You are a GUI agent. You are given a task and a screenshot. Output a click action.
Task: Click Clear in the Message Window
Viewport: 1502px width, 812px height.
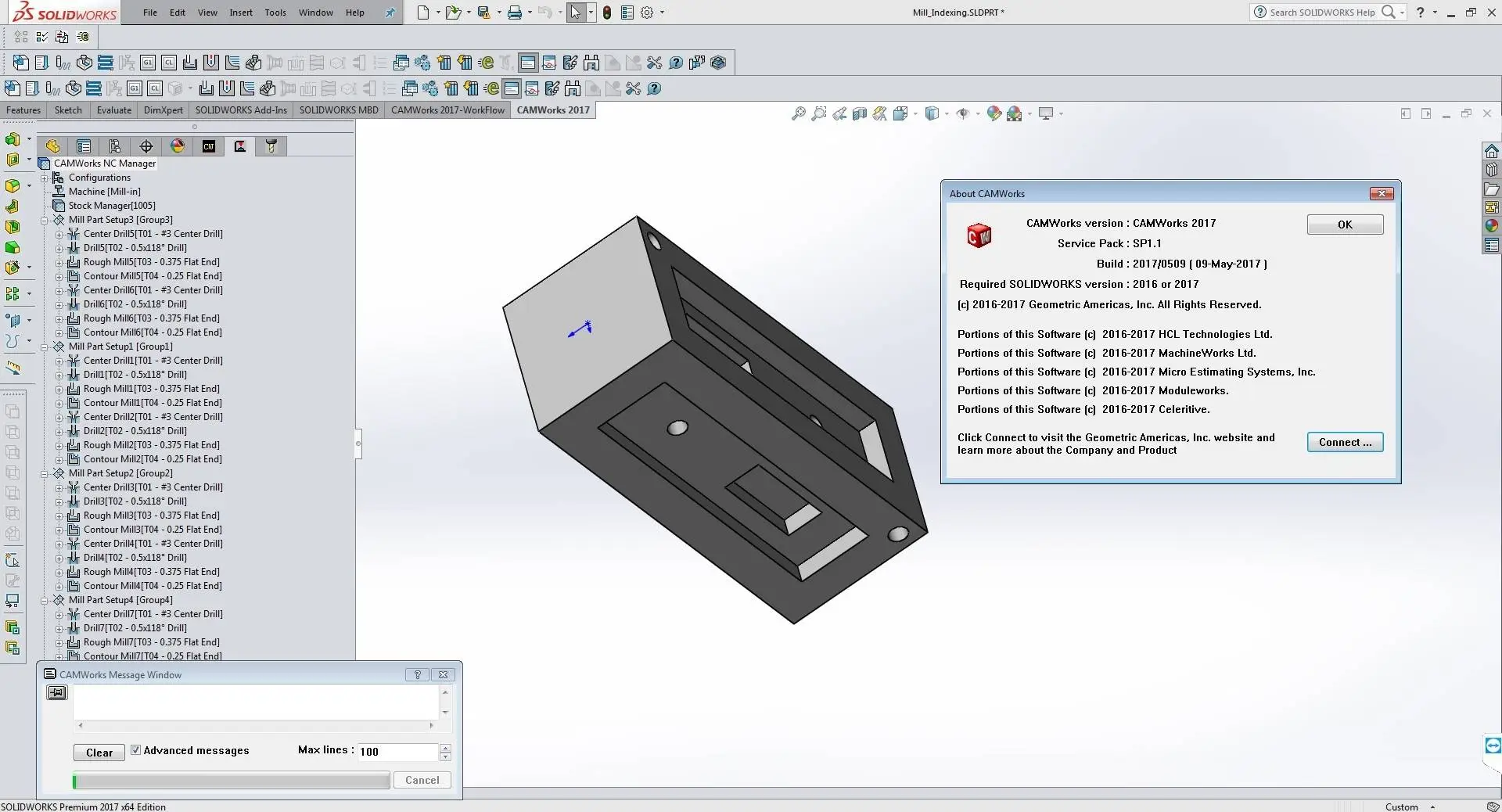coord(99,753)
